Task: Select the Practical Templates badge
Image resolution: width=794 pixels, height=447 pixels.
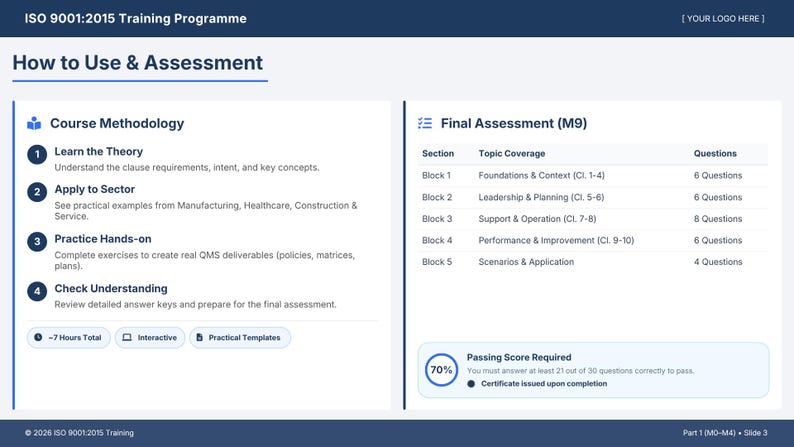Action: 240,338
